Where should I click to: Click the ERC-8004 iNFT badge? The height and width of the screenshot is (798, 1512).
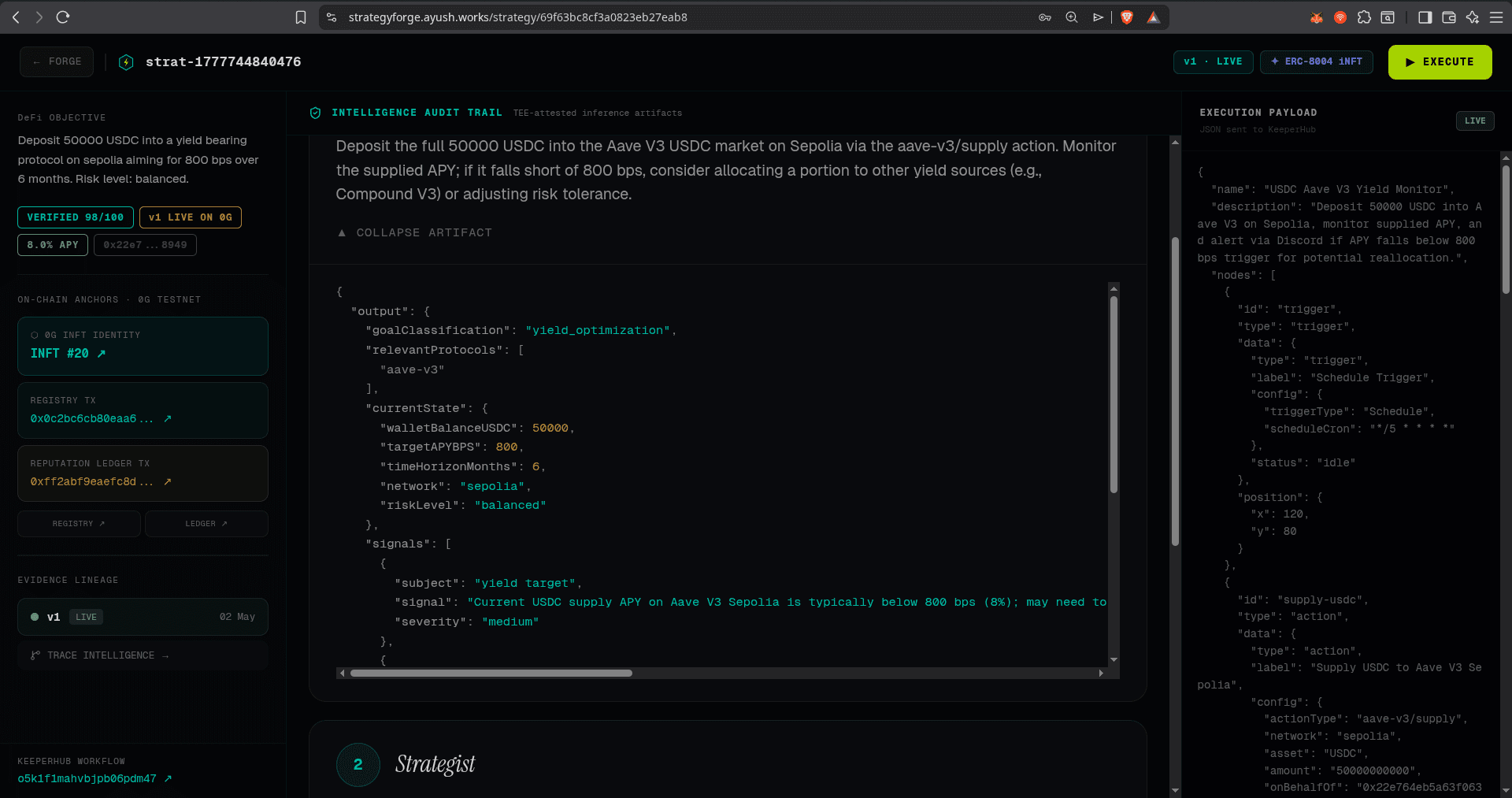pos(1317,61)
